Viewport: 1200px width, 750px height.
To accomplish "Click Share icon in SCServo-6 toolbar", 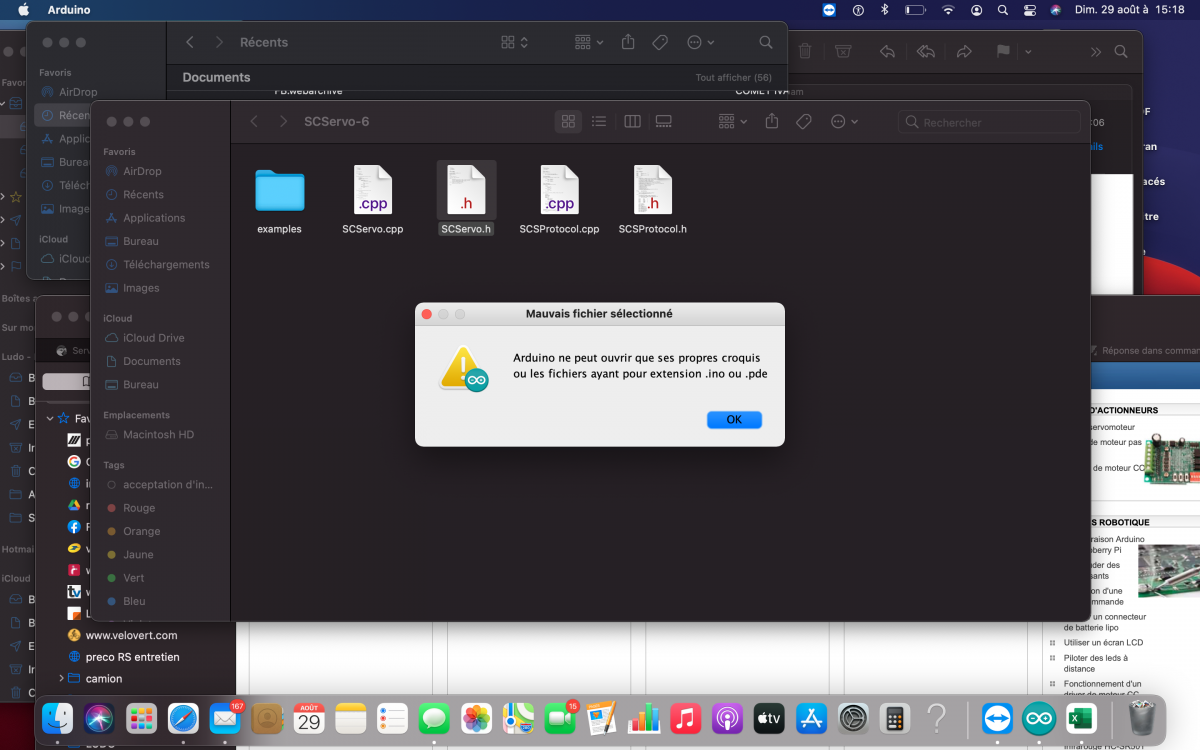I will (x=772, y=122).
